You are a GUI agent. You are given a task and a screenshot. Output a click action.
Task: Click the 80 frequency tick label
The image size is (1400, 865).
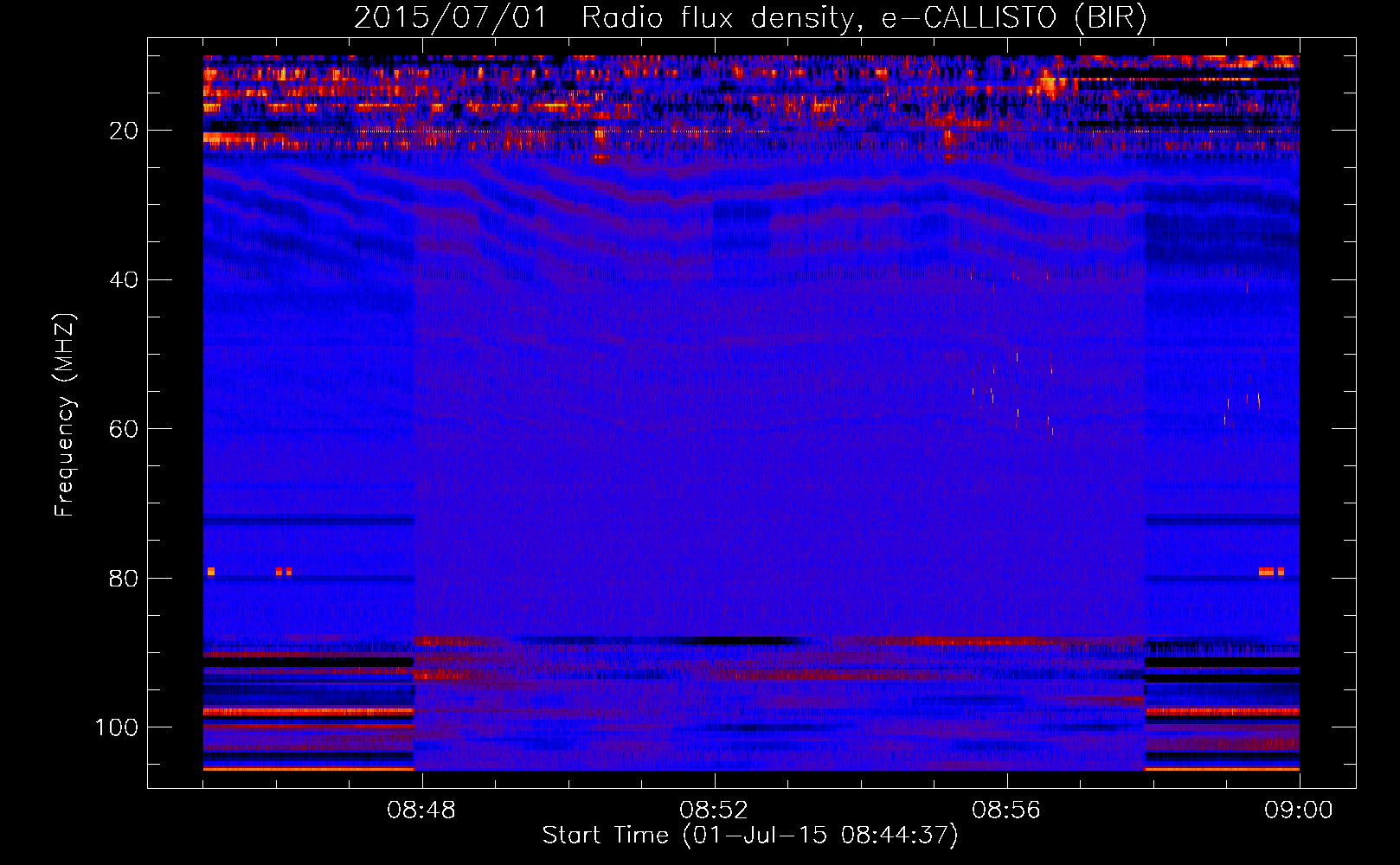[x=125, y=579]
